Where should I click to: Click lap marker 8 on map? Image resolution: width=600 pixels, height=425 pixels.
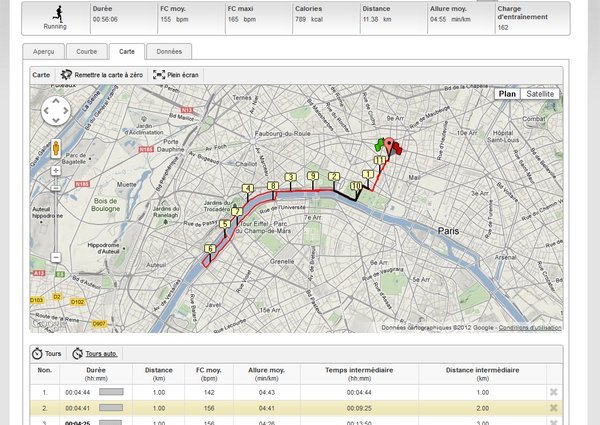pyautogui.click(x=273, y=186)
